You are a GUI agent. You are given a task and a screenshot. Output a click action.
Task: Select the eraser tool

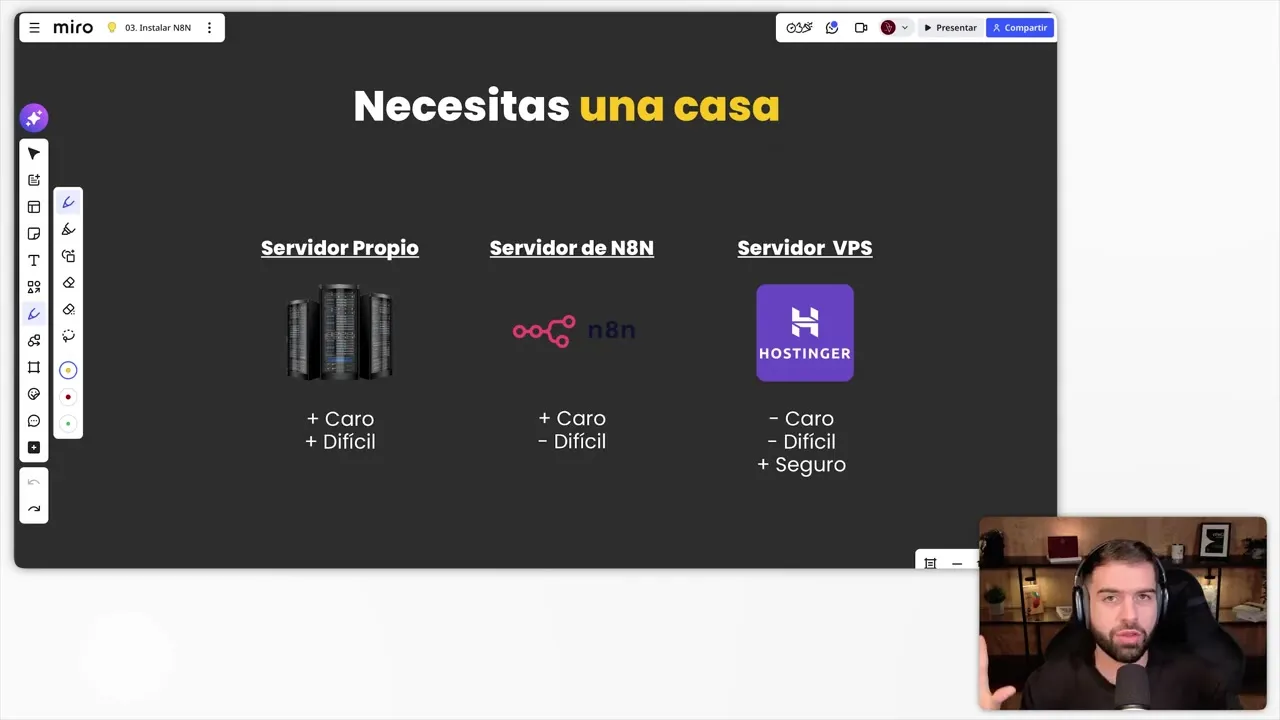(68, 283)
